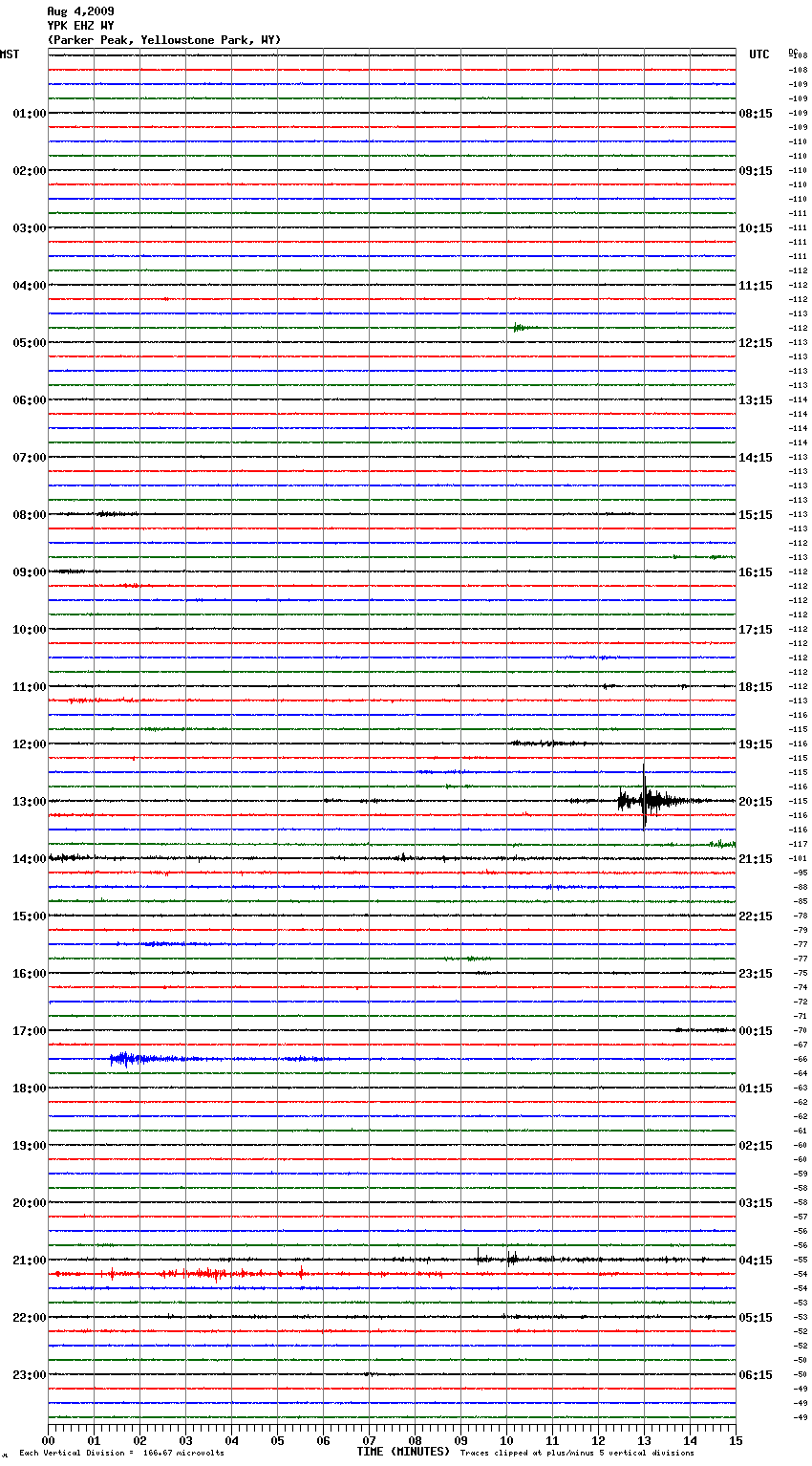
Task: Click the 23:15 UTC time label
Action: pos(756,974)
